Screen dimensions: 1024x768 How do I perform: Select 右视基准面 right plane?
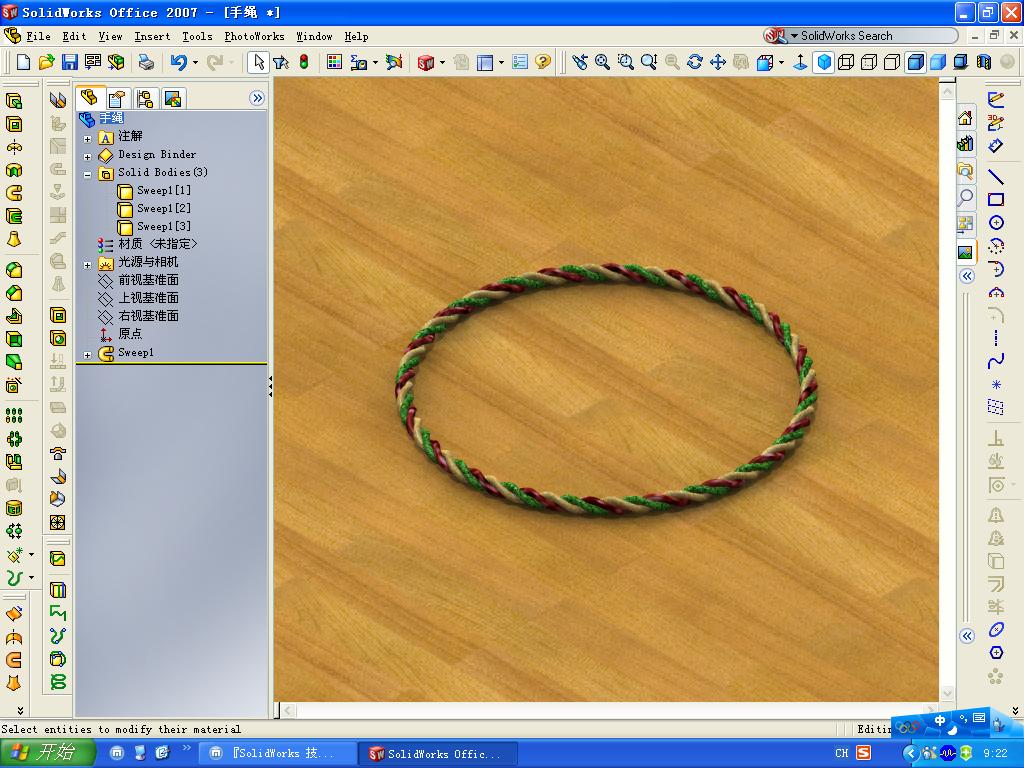[x=138, y=316]
